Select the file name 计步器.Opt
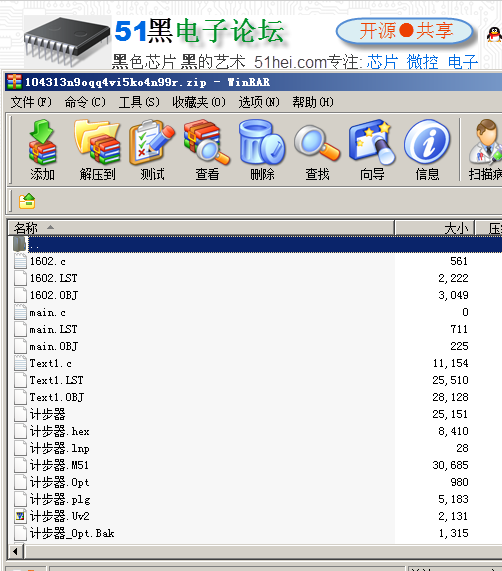Screen dimensions: 502x571 pyautogui.click(x=59, y=482)
